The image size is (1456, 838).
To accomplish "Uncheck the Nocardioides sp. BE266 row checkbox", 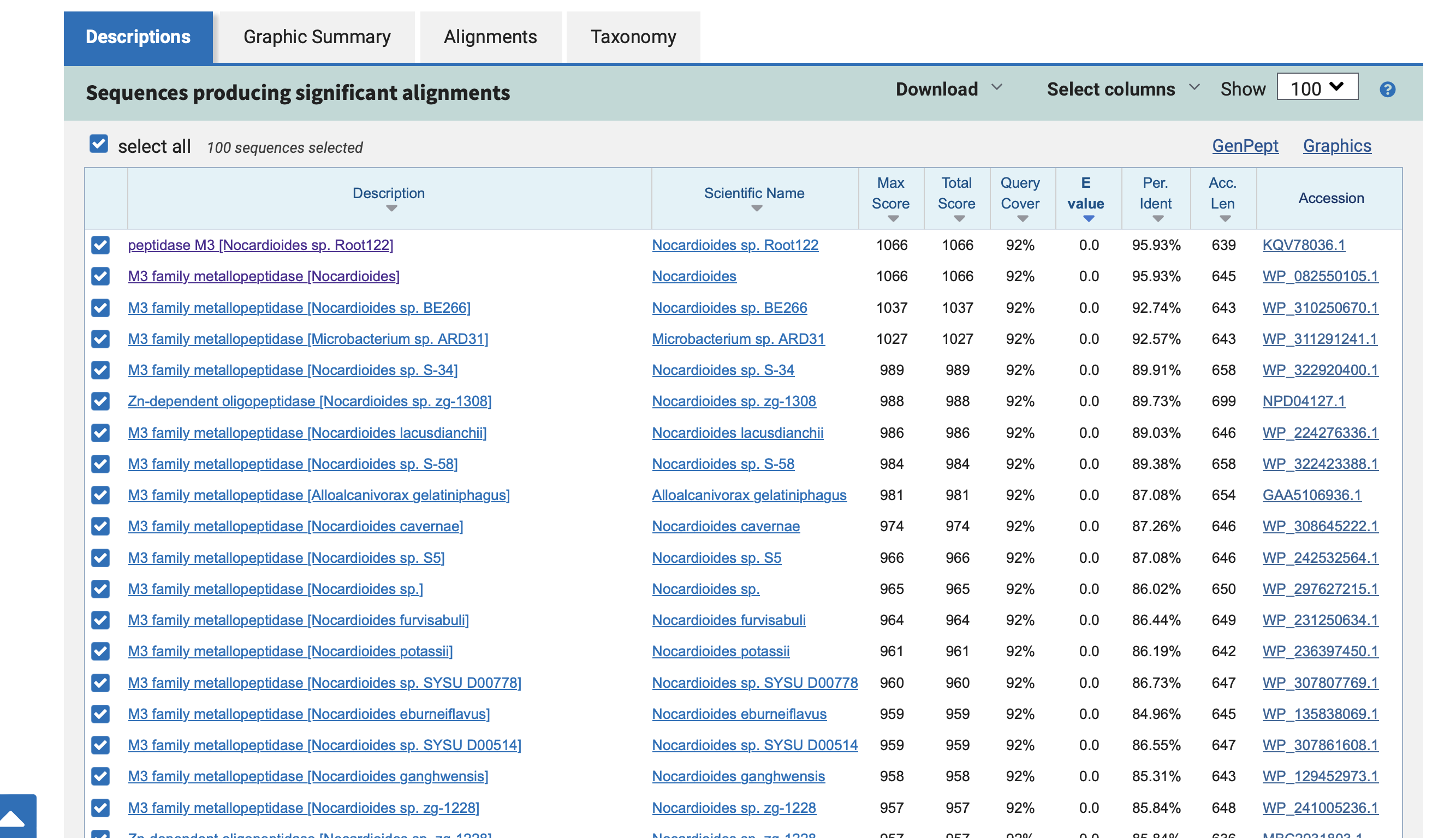I will 100,308.
